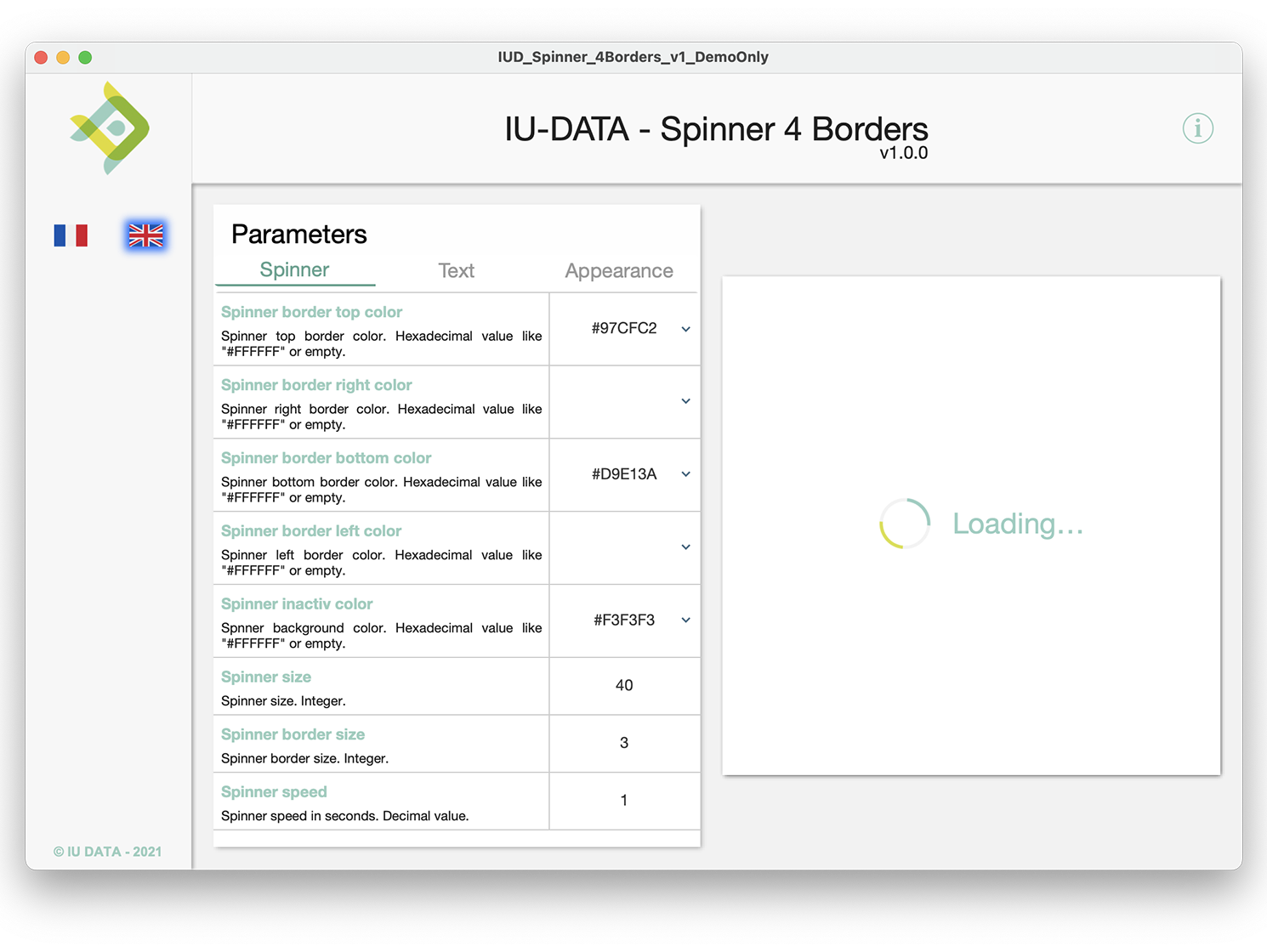Expand inactiv color dropdown chevron
The height and width of the screenshot is (952, 1267).
pos(685,620)
